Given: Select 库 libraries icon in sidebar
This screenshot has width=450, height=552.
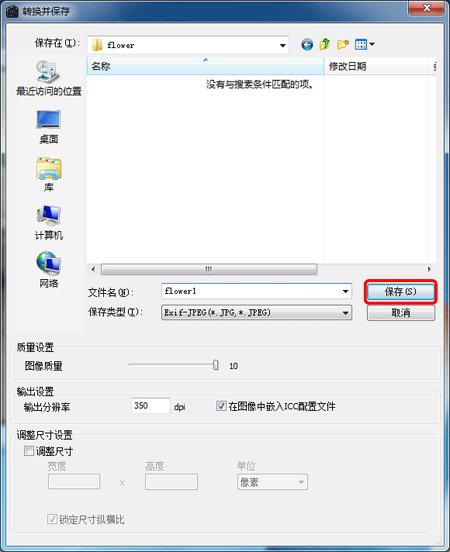Looking at the screenshot, I should [x=49, y=175].
